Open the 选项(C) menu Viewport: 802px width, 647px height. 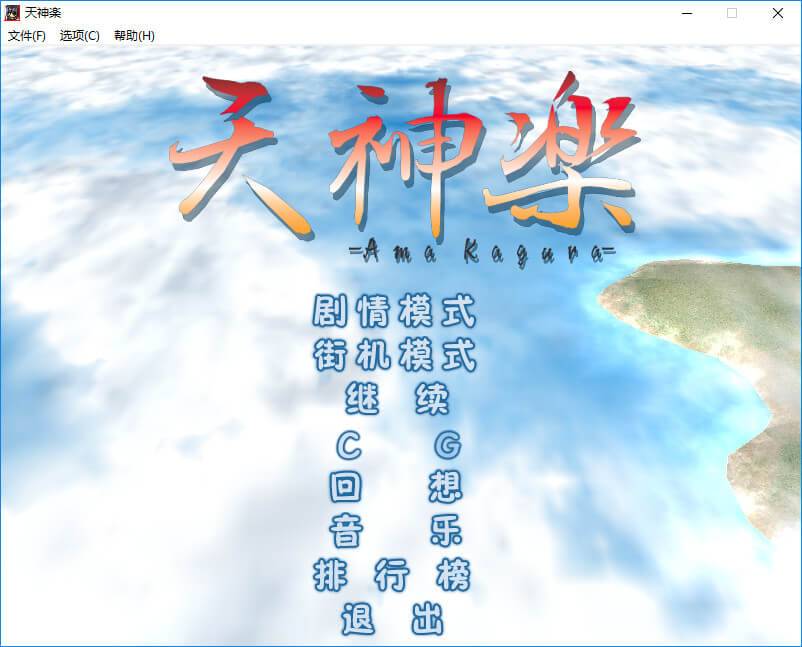point(80,35)
